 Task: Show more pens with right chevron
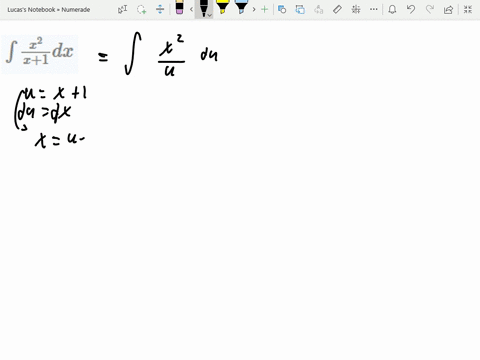point(254,9)
